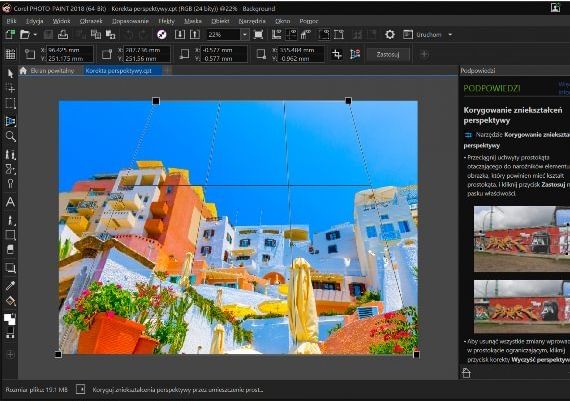Select the Mask Transform tool
Screen dimensions: 570x401
(x=10, y=88)
